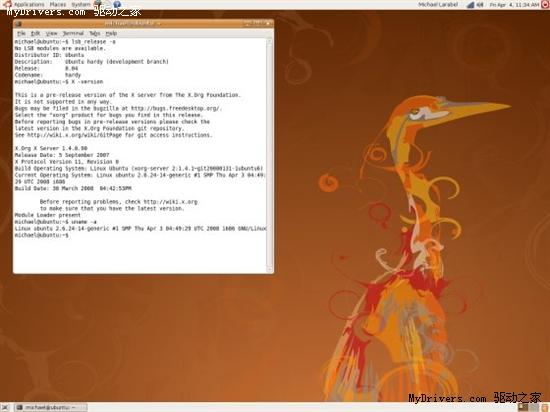Screen dimensions: 550x412
Task: Open the Tabs menu in terminal
Action: pyautogui.click(x=95, y=33)
